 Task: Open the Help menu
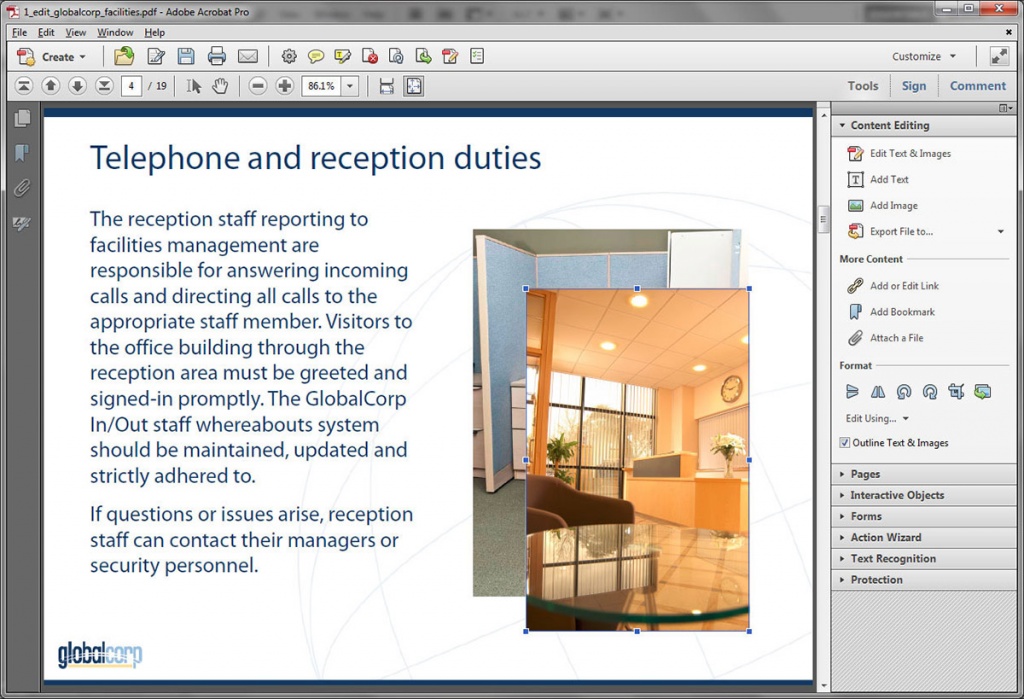click(155, 32)
